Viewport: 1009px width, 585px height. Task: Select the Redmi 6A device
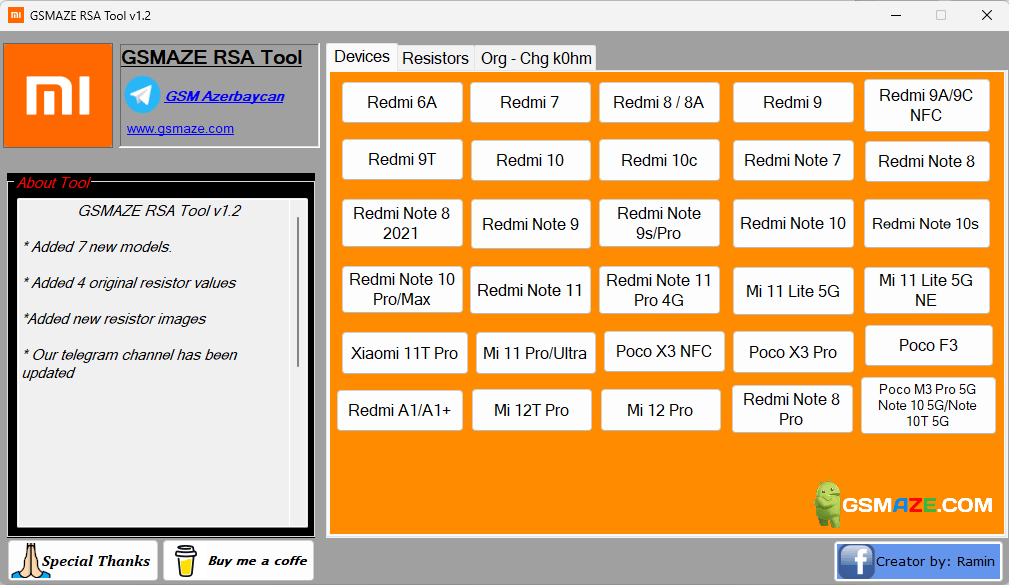(x=401, y=102)
